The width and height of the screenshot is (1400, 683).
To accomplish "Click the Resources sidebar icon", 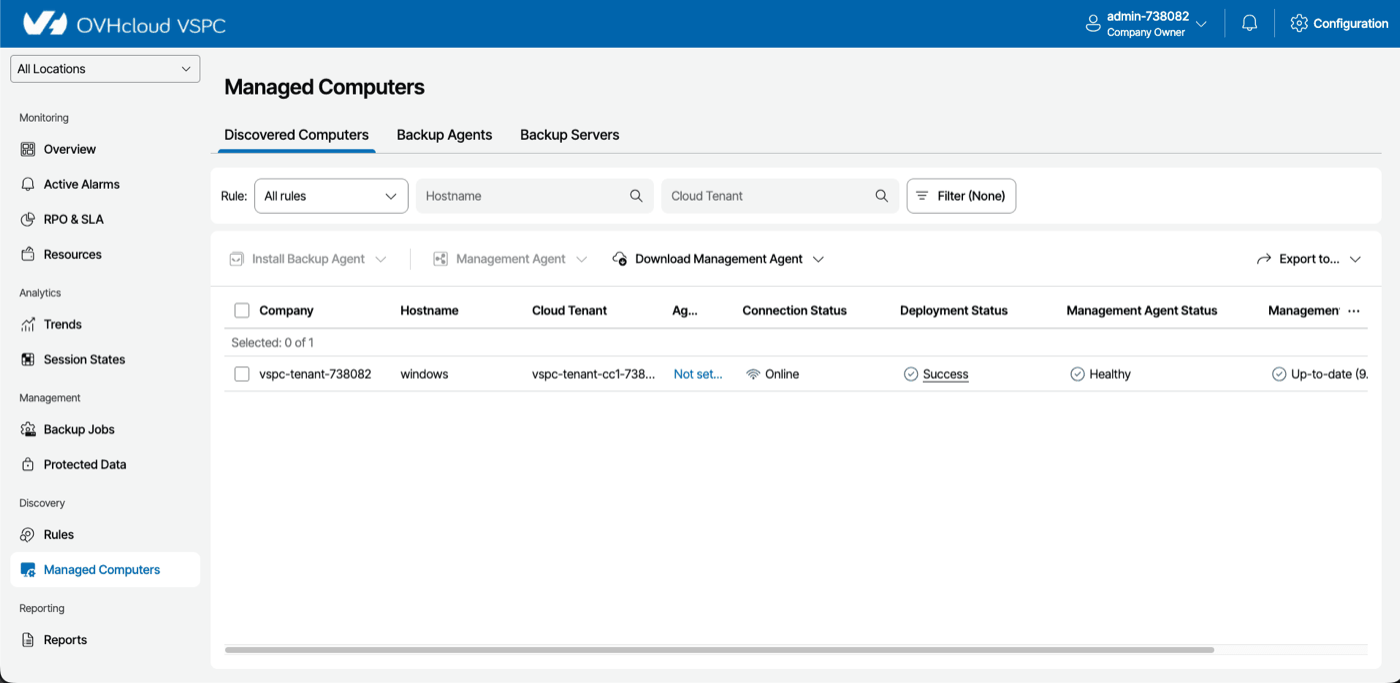I will (x=28, y=254).
